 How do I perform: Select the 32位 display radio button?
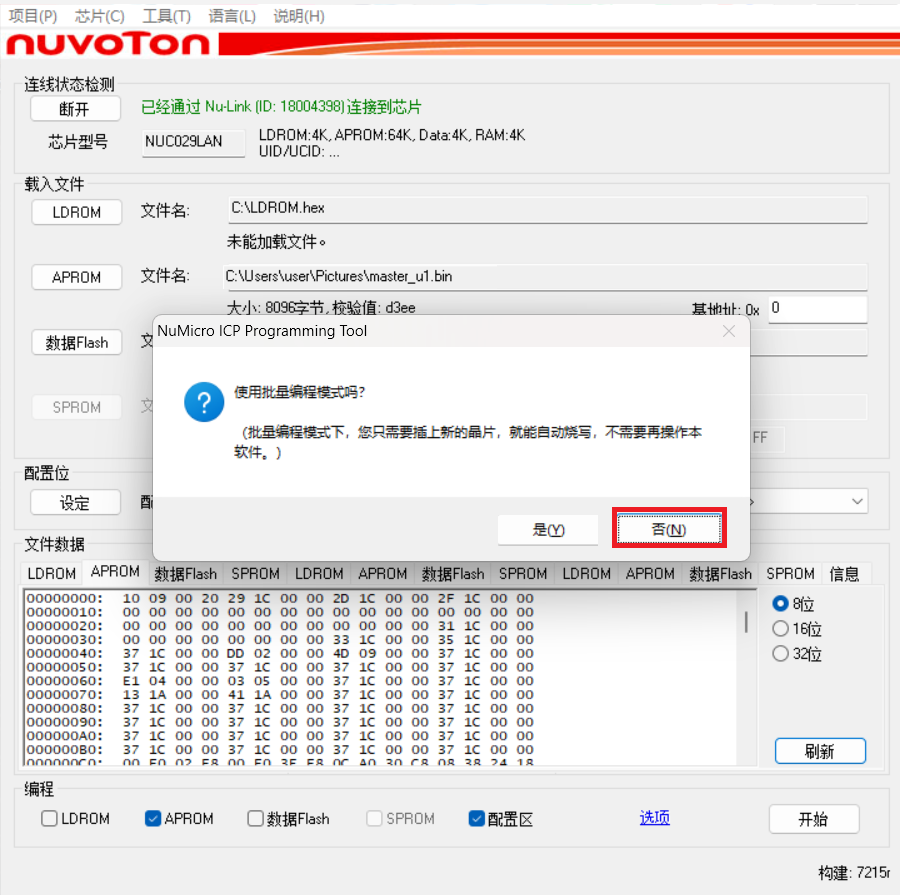point(781,654)
